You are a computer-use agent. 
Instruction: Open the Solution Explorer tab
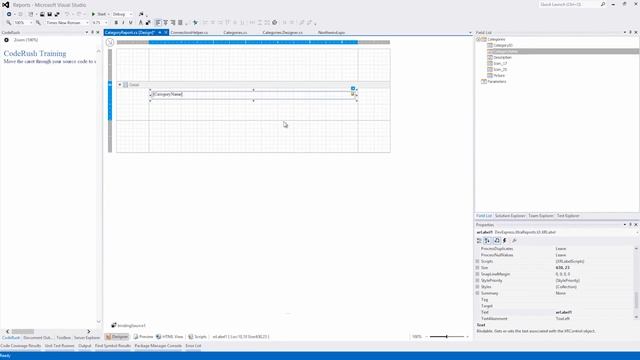tap(510, 216)
